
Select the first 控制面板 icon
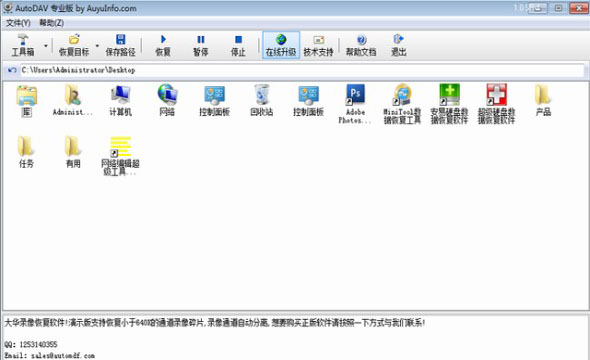(214, 101)
